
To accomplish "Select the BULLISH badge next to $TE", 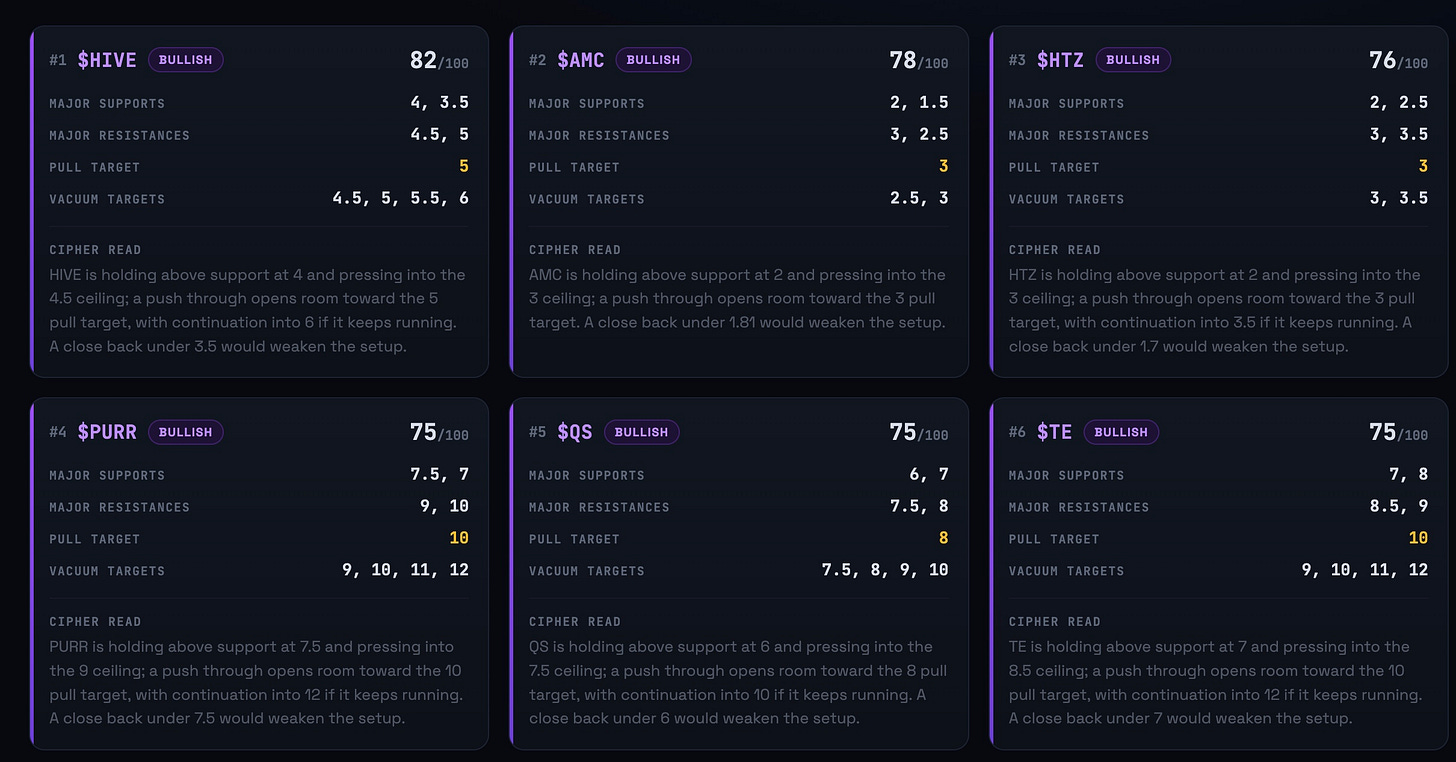I will click(x=1122, y=432).
